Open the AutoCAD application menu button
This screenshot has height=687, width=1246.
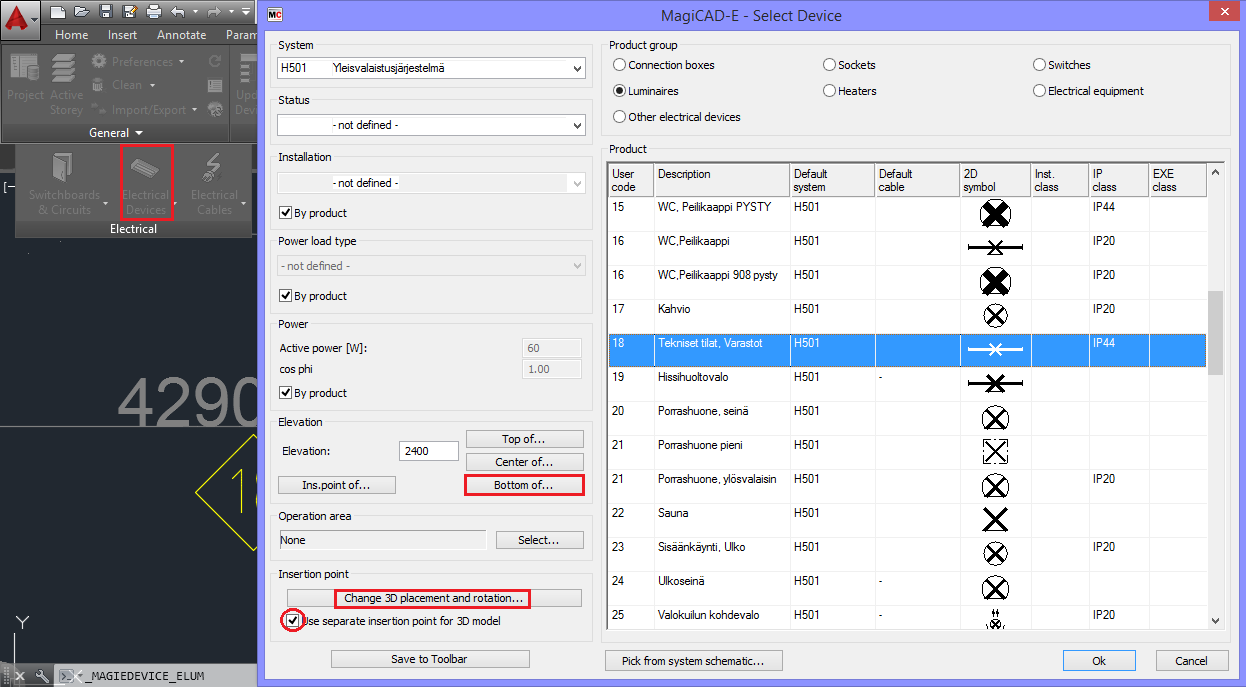point(21,19)
